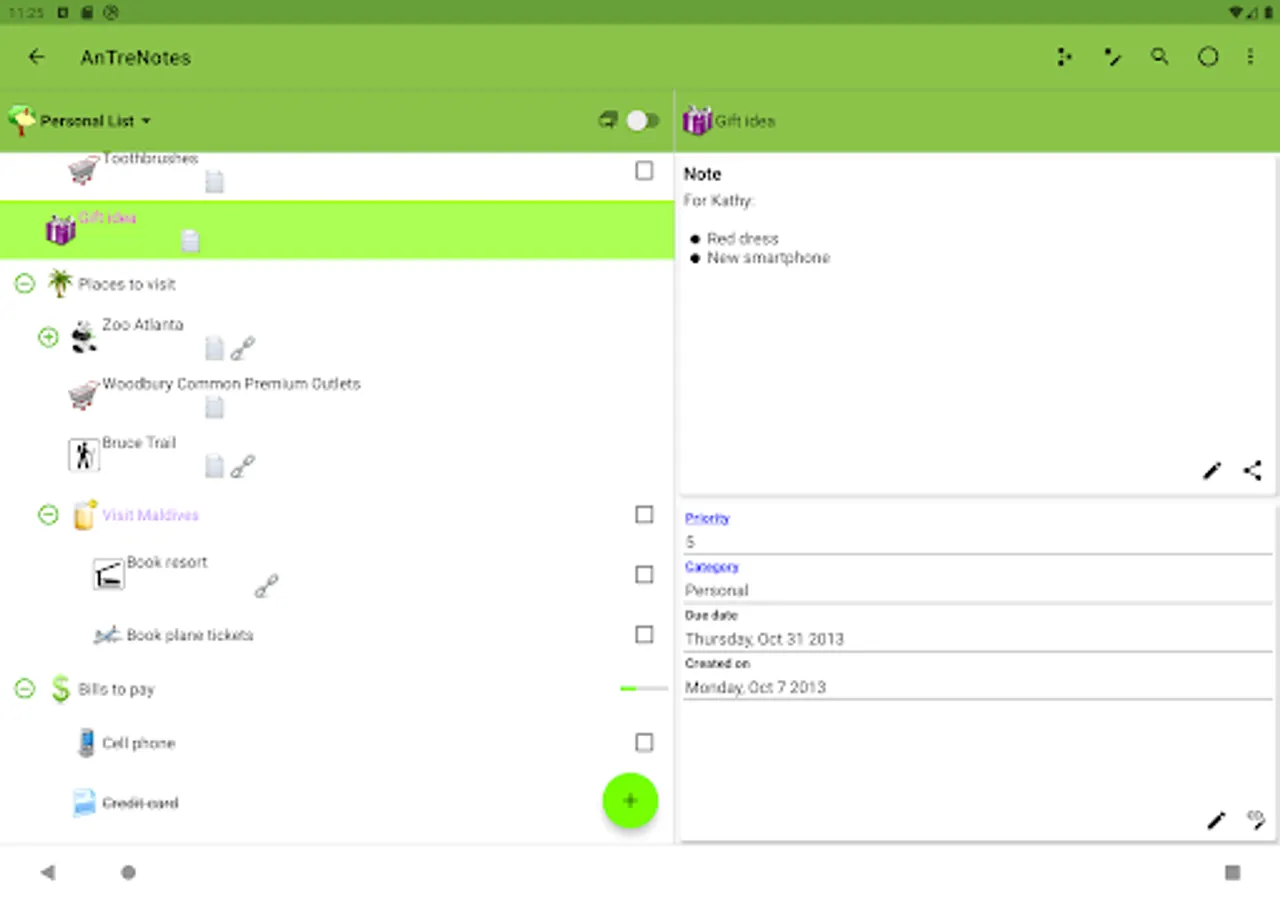Select the Visit Maldives label
The width and height of the screenshot is (1280, 900).
[150, 515]
